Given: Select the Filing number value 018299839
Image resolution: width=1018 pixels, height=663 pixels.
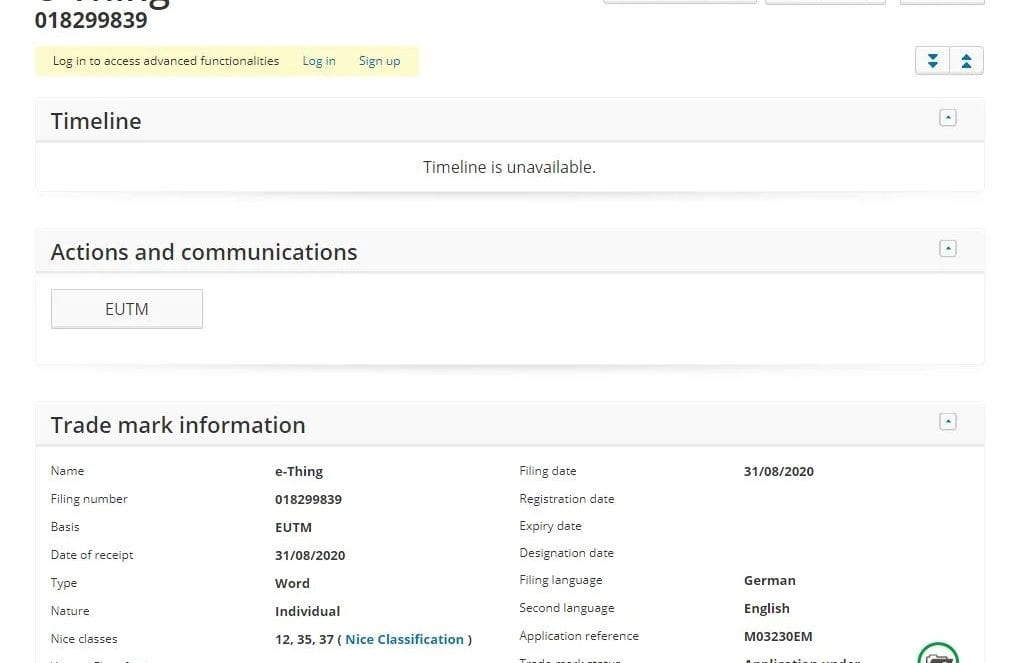Looking at the screenshot, I should 308,499.
